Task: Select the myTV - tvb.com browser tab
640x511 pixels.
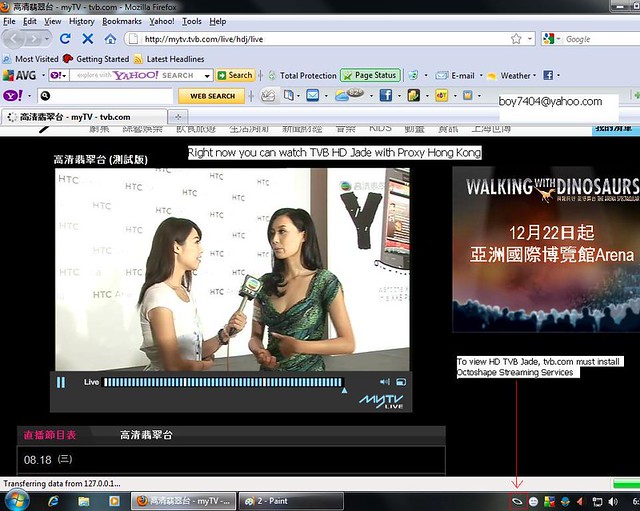Action: 84,117
